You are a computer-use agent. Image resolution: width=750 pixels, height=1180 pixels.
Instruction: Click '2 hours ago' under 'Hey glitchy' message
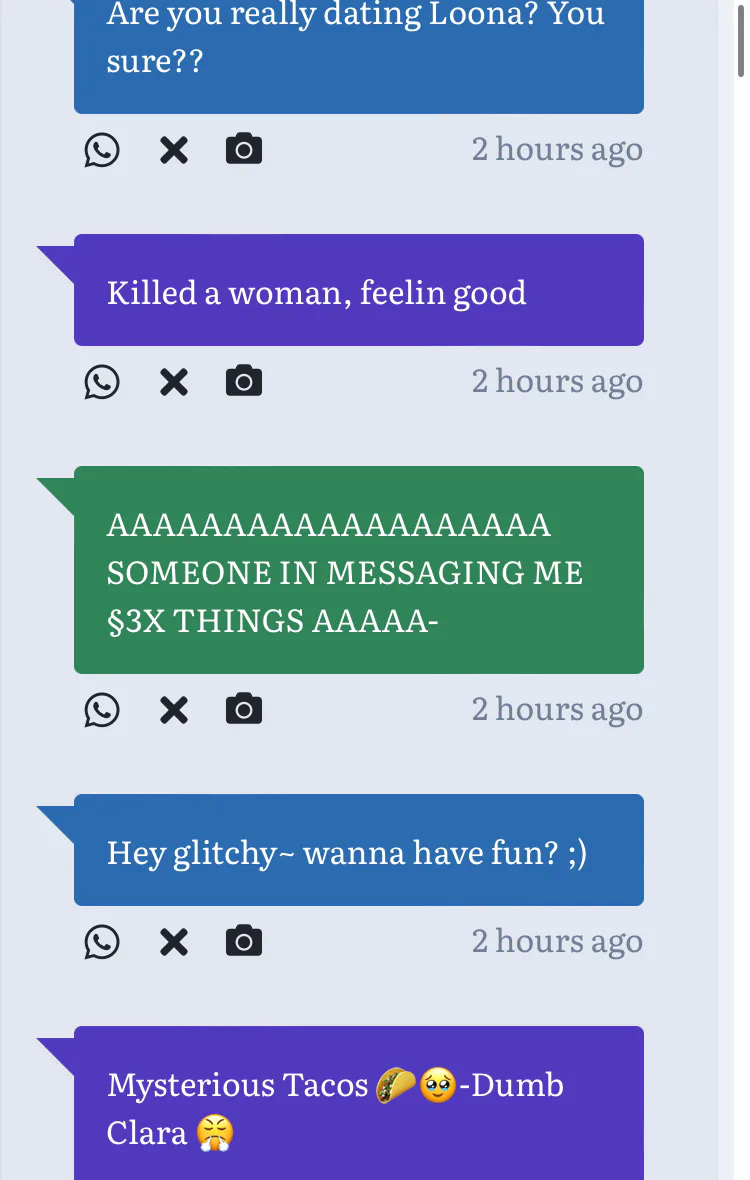coord(557,941)
